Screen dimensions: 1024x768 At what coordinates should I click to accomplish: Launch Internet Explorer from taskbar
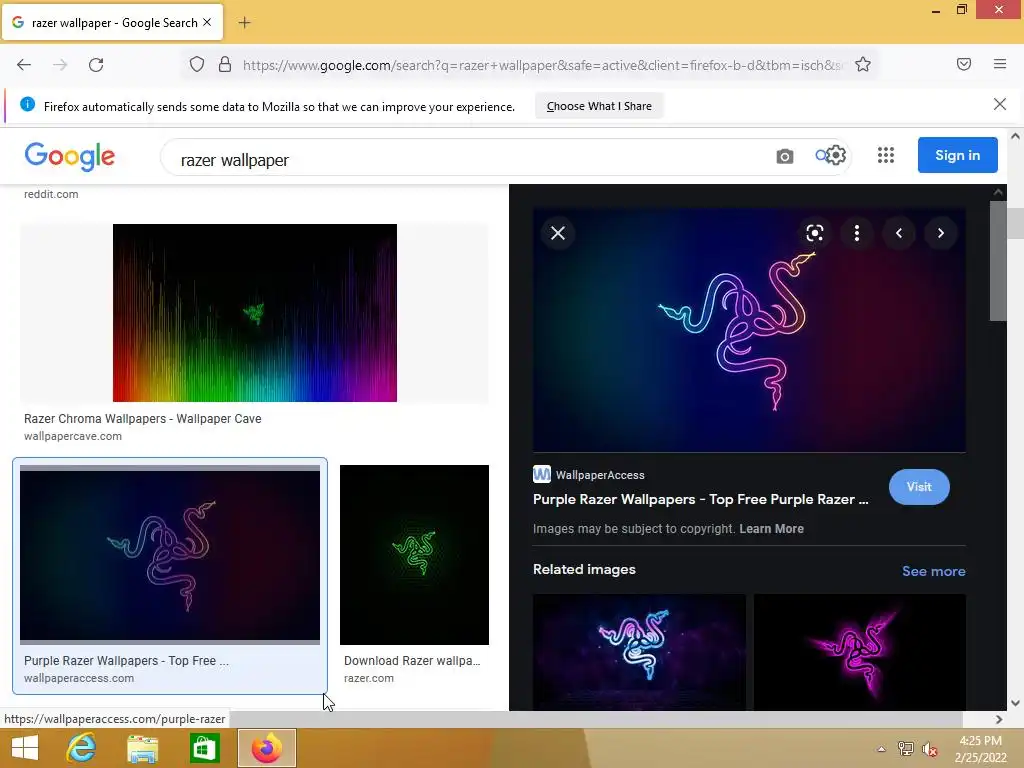tap(82, 748)
